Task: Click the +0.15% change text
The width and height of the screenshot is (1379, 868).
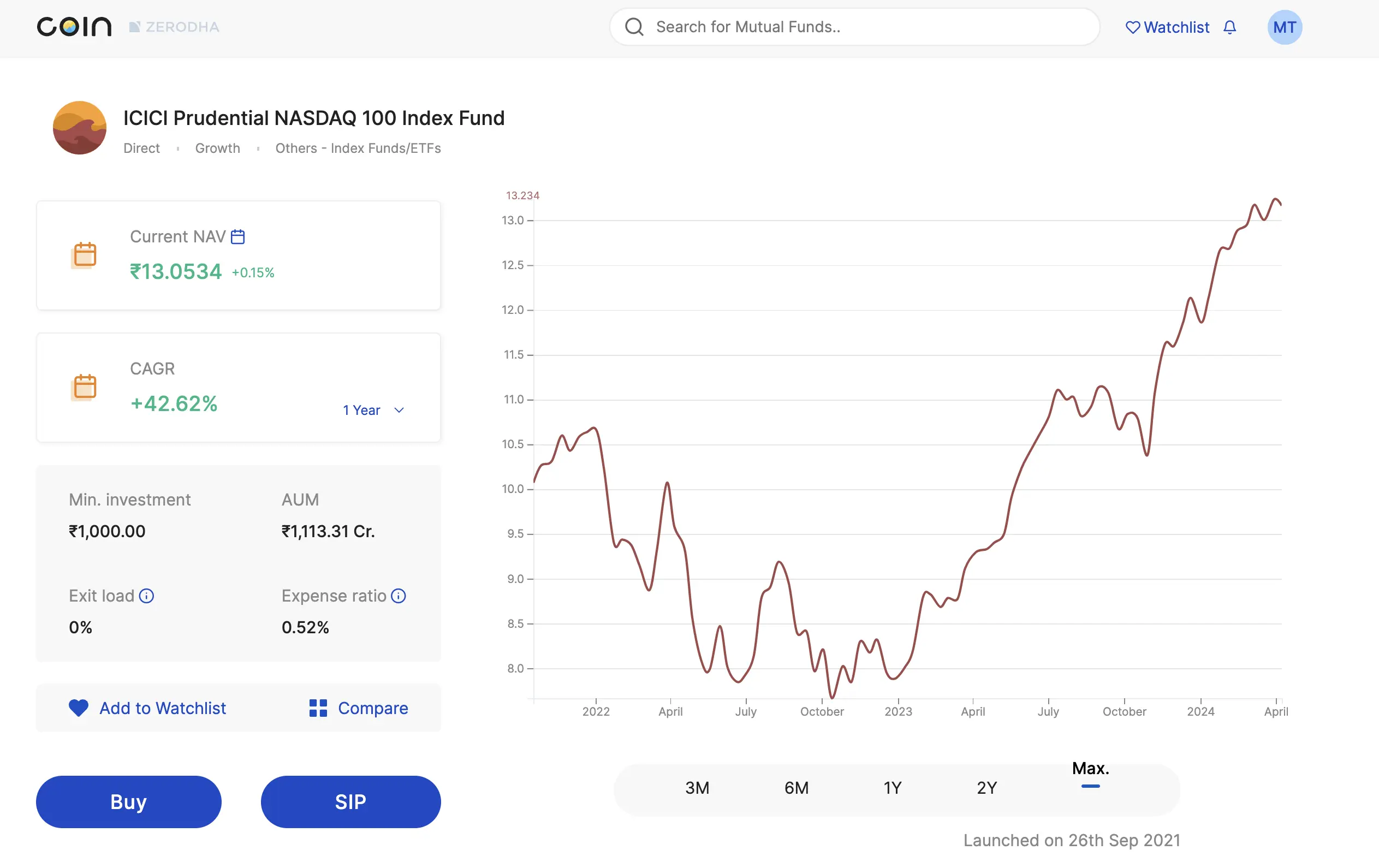Action: (x=253, y=272)
